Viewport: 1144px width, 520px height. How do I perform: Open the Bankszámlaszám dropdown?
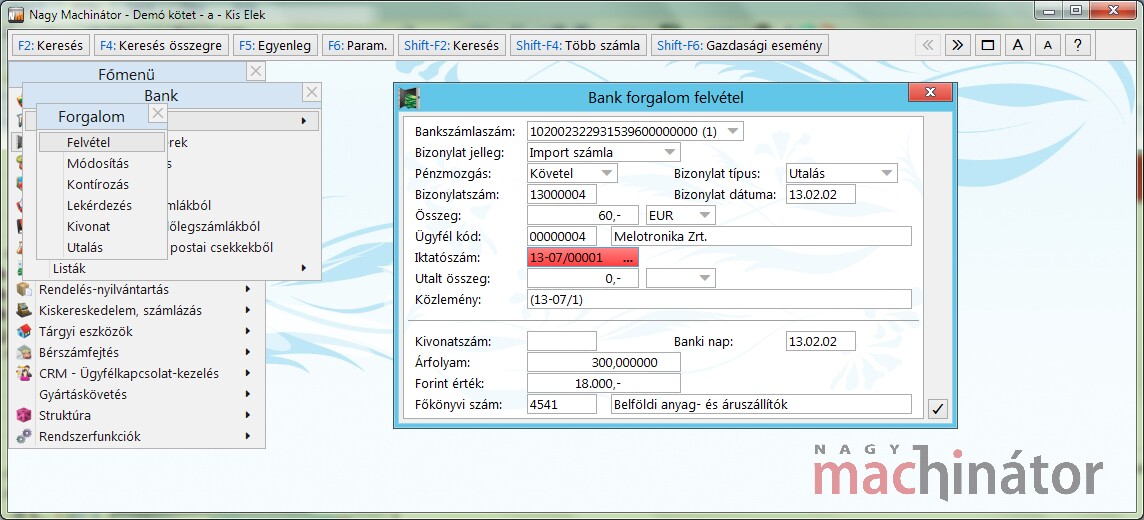pyautogui.click(x=733, y=131)
